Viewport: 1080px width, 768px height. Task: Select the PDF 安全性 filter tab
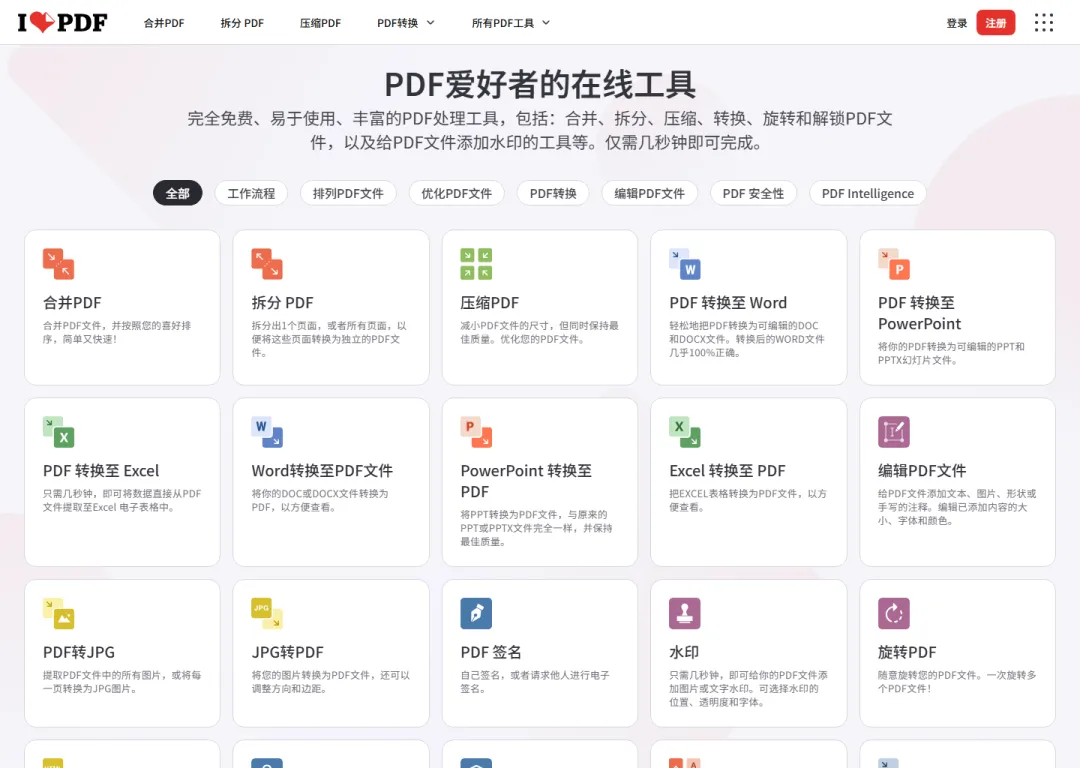click(753, 194)
